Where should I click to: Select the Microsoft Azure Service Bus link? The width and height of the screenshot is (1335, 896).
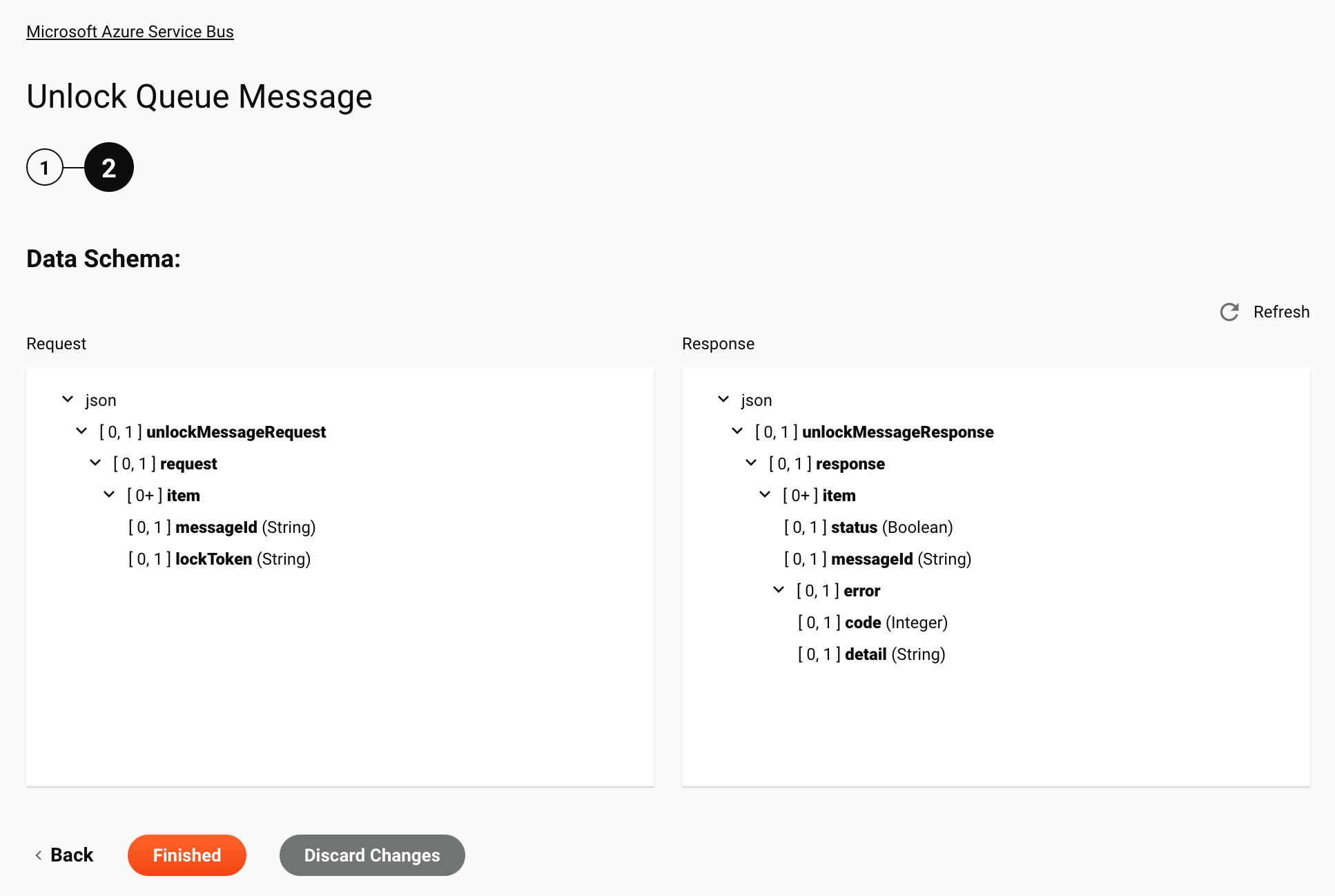[130, 31]
